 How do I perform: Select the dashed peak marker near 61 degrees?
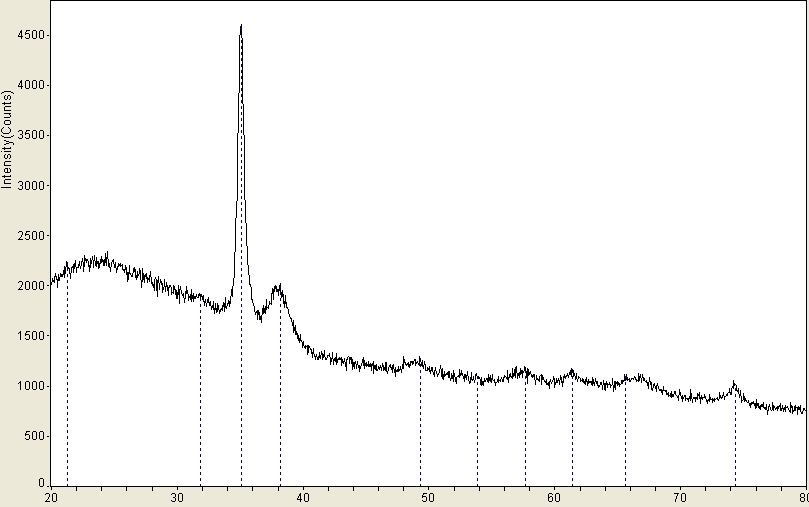pos(572,430)
